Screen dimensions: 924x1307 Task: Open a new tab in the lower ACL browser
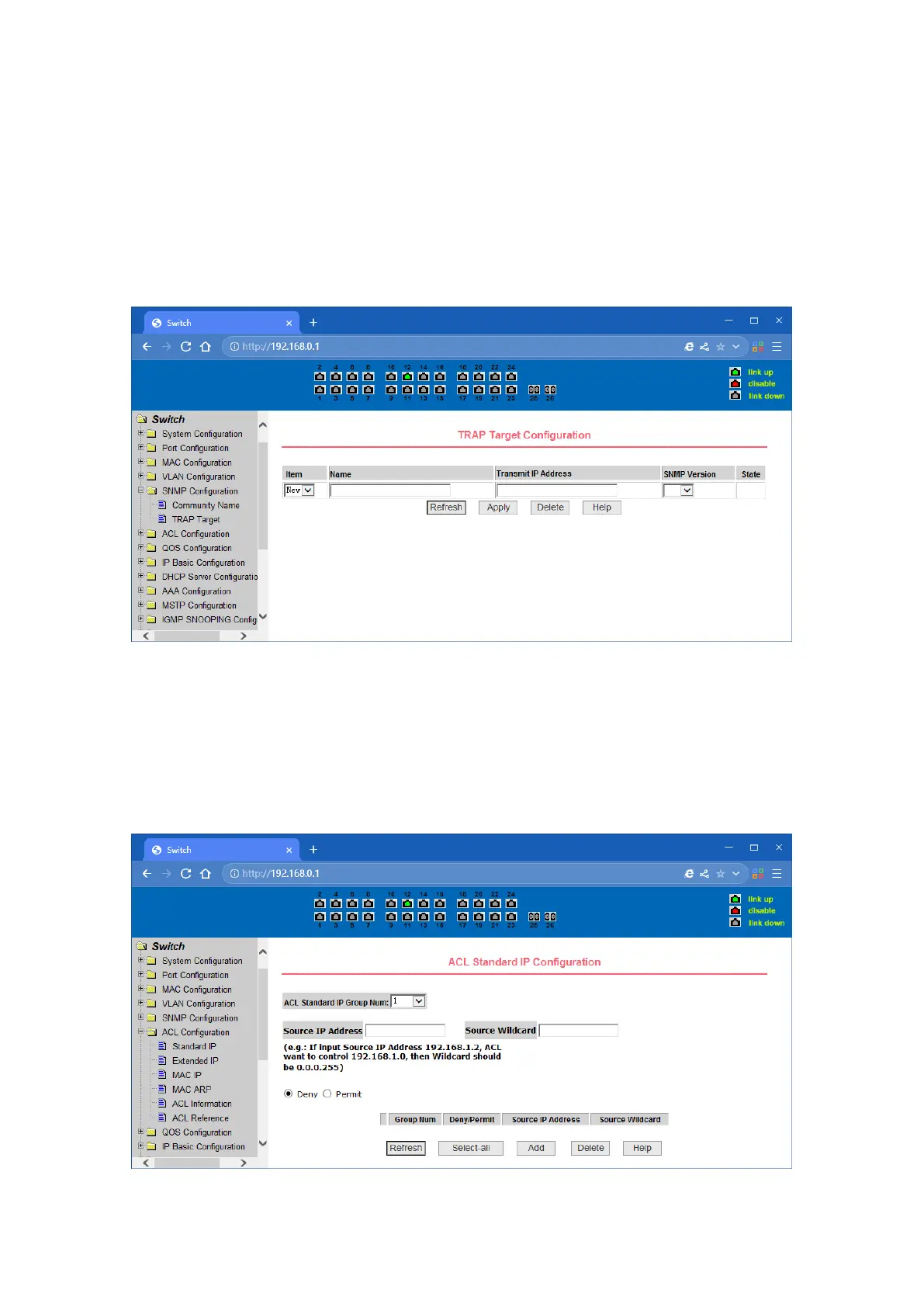pyautogui.click(x=313, y=850)
